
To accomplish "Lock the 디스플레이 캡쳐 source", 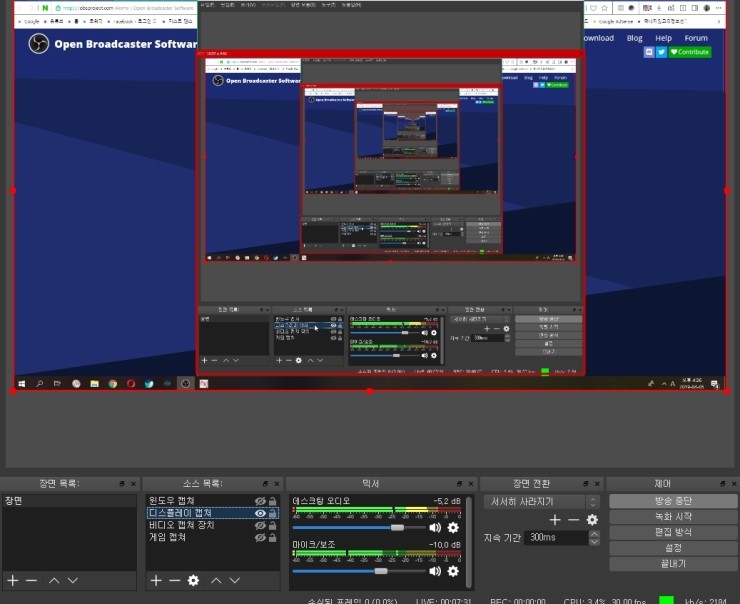I will (273, 513).
